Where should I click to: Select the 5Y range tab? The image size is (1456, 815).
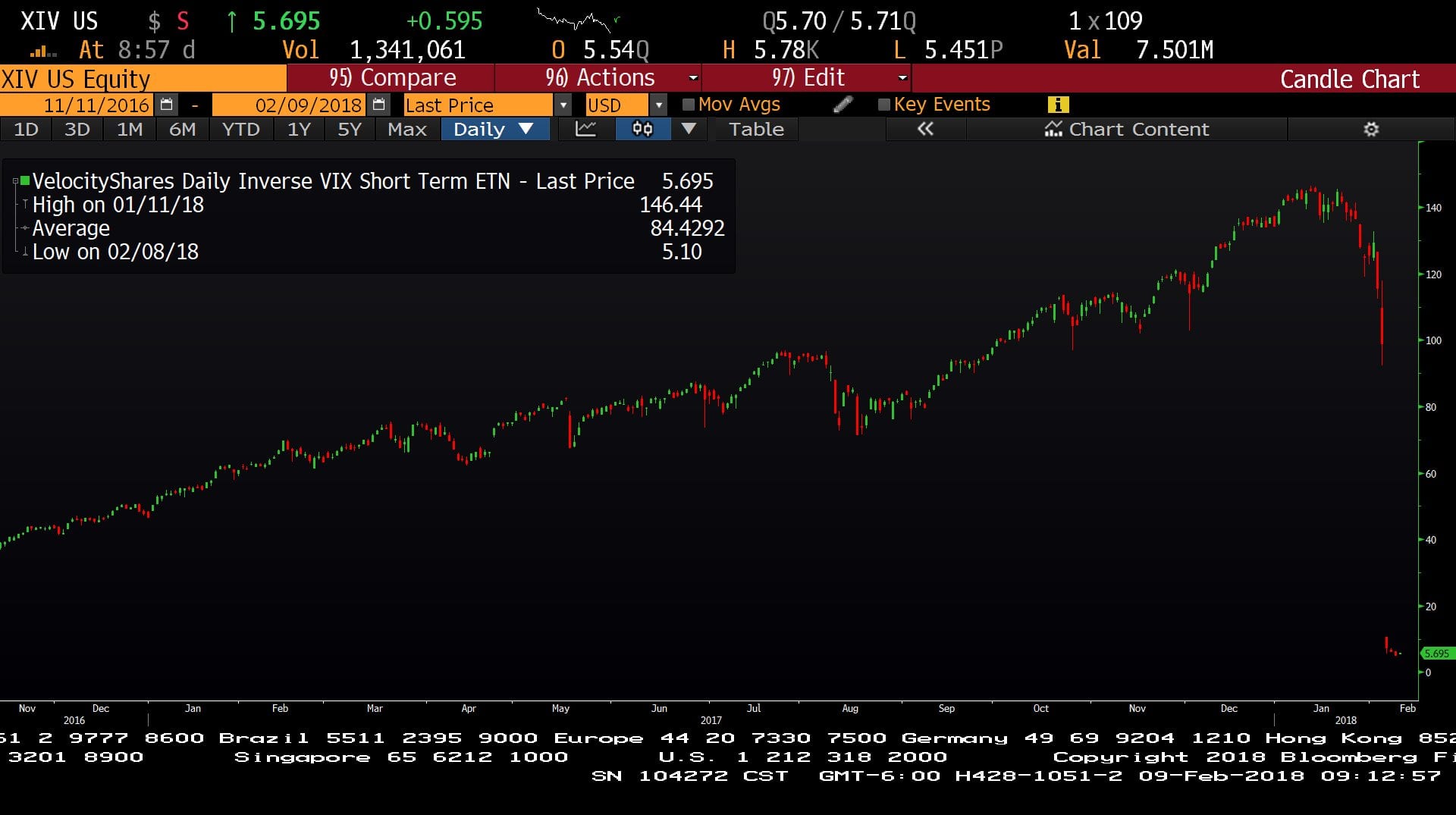tap(350, 129)
